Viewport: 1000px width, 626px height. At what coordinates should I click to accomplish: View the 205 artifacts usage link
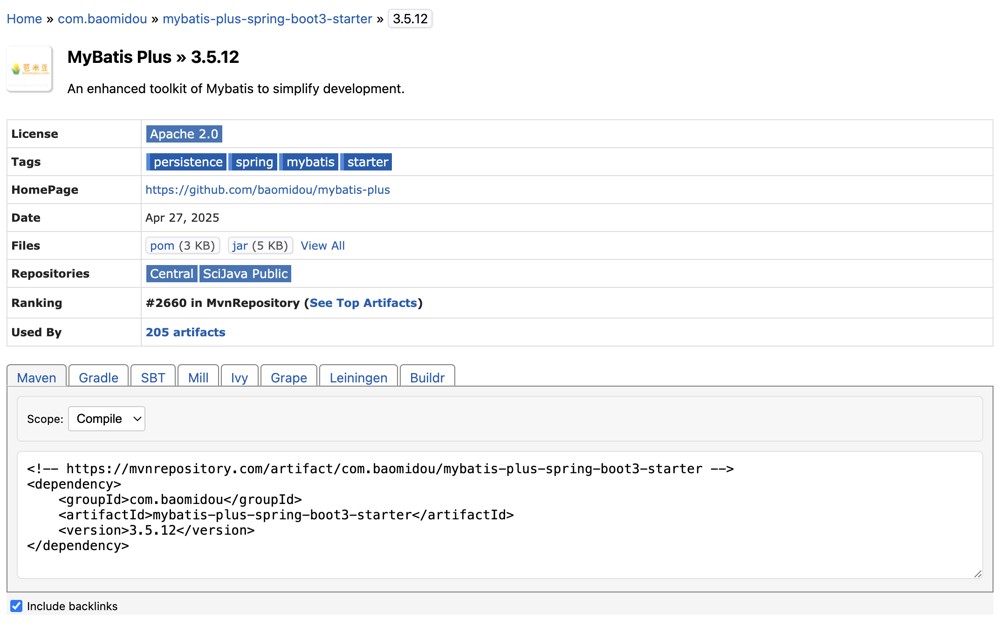[186, 333]
